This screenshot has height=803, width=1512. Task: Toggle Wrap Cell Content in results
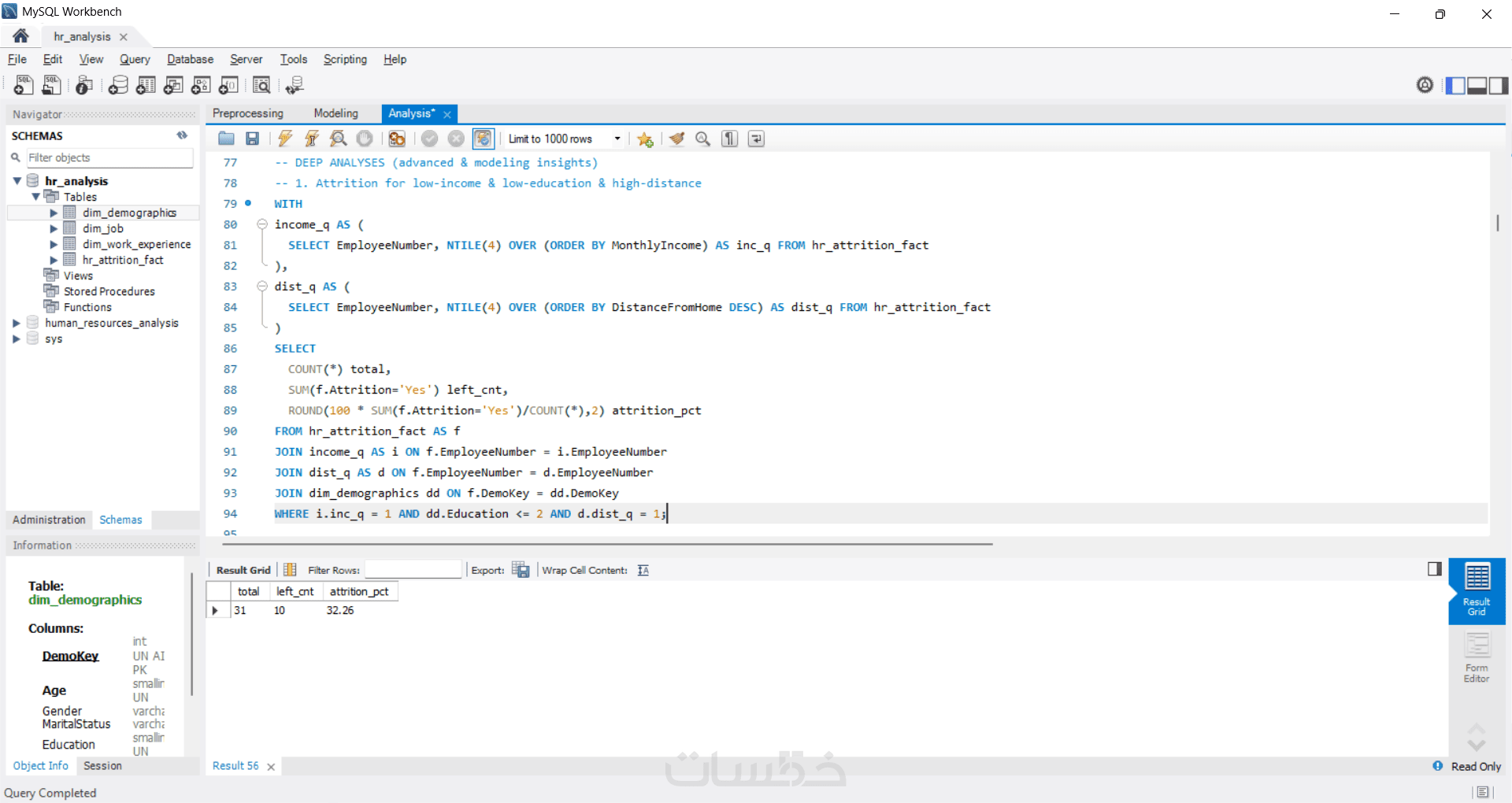643,570
